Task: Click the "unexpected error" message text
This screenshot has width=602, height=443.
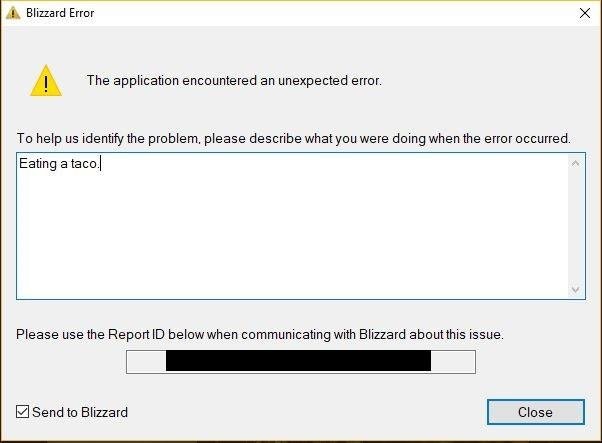Action: point(330,81)
